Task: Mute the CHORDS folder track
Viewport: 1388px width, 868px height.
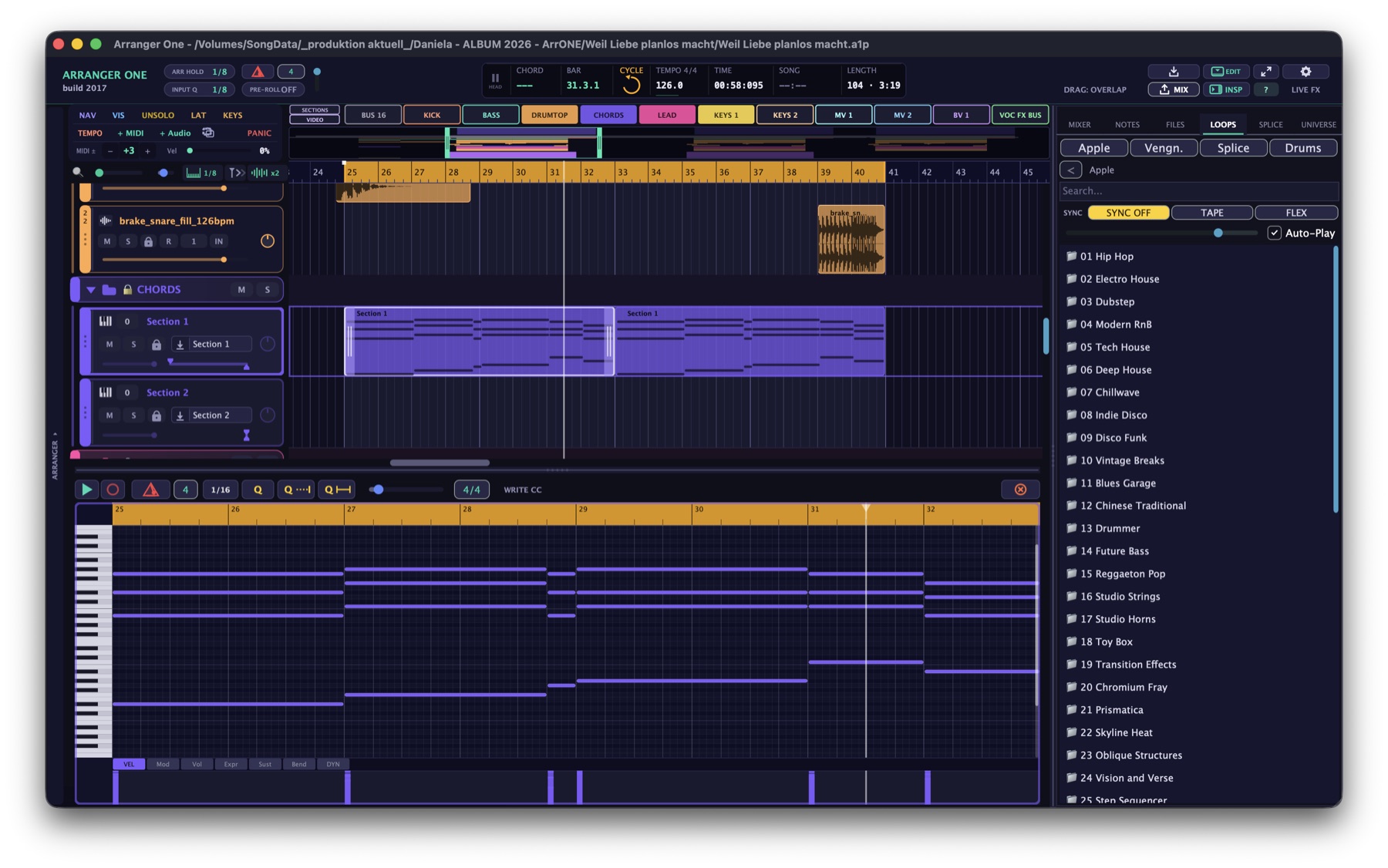Action: (x=241, y=290)
